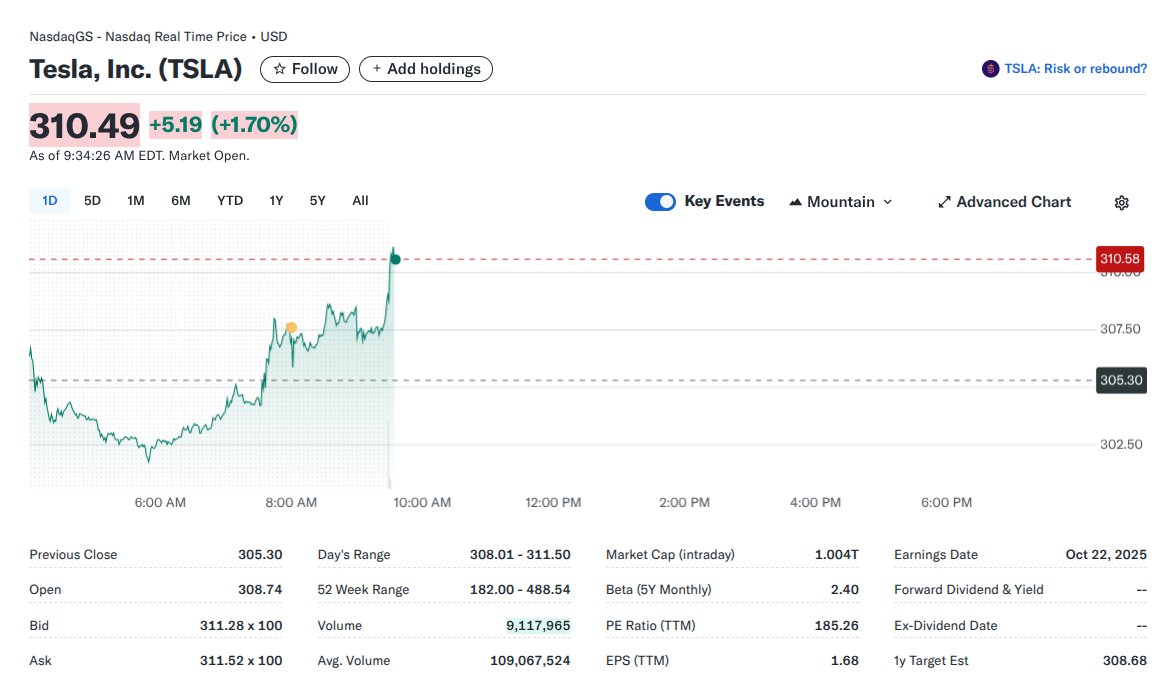1173x689 pixels.
Task: Select the YTD range tab
Action: (230, 200)
